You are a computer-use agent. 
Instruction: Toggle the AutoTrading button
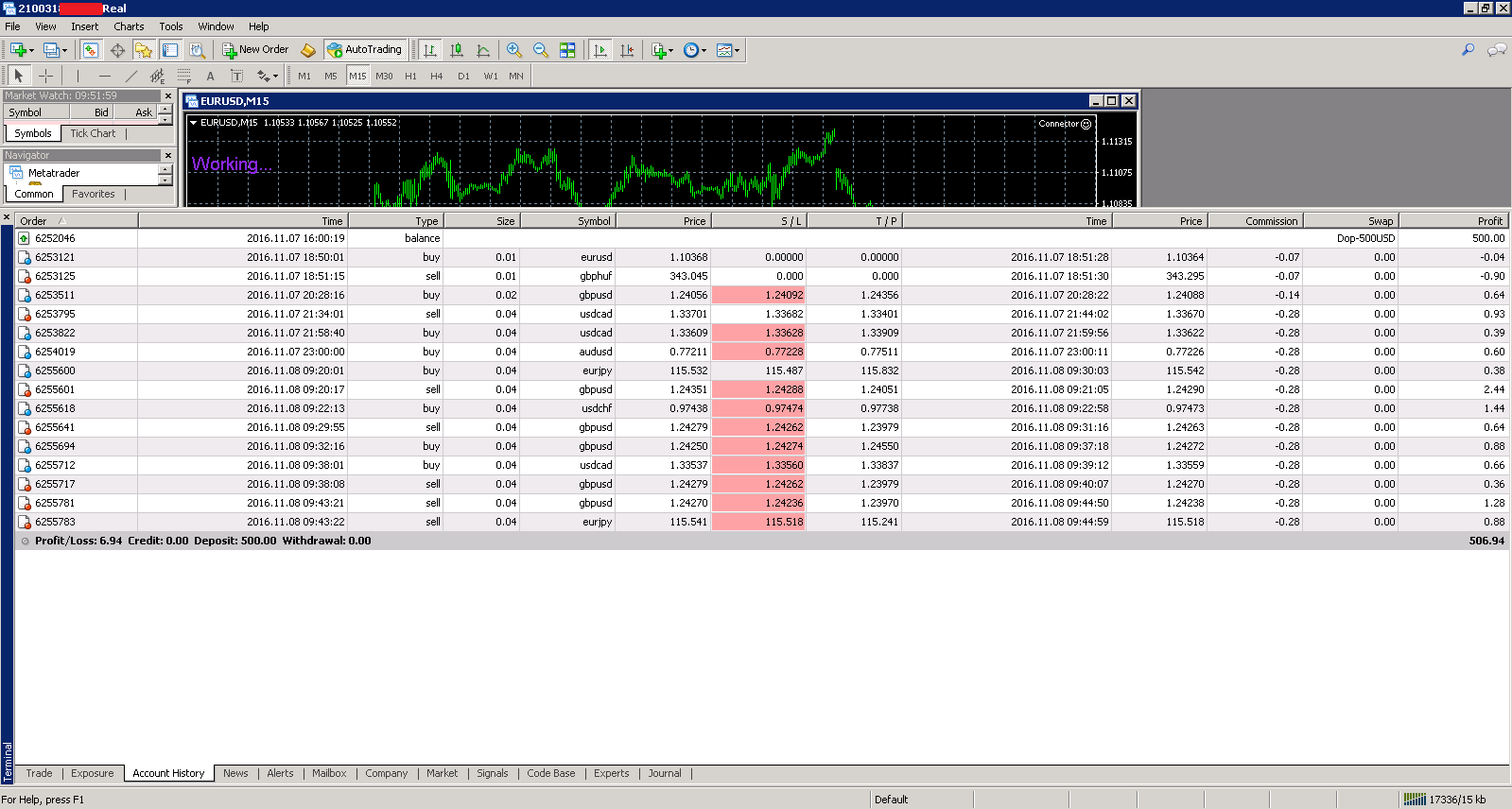coord(365,50)
